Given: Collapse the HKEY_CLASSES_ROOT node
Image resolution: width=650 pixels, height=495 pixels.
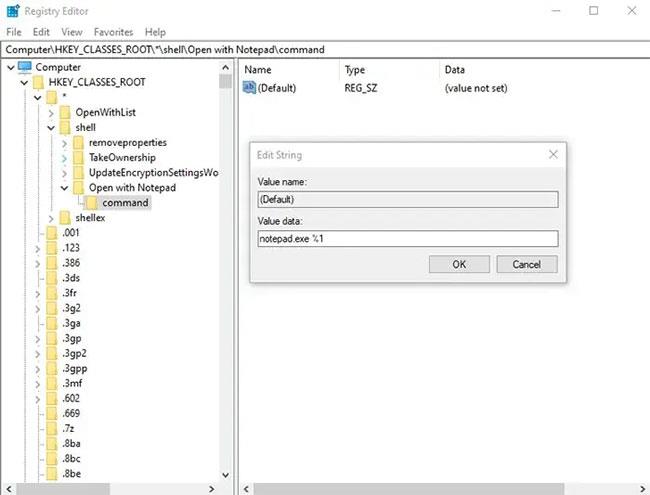Looking at the screenshot, I should coord(24,82).
